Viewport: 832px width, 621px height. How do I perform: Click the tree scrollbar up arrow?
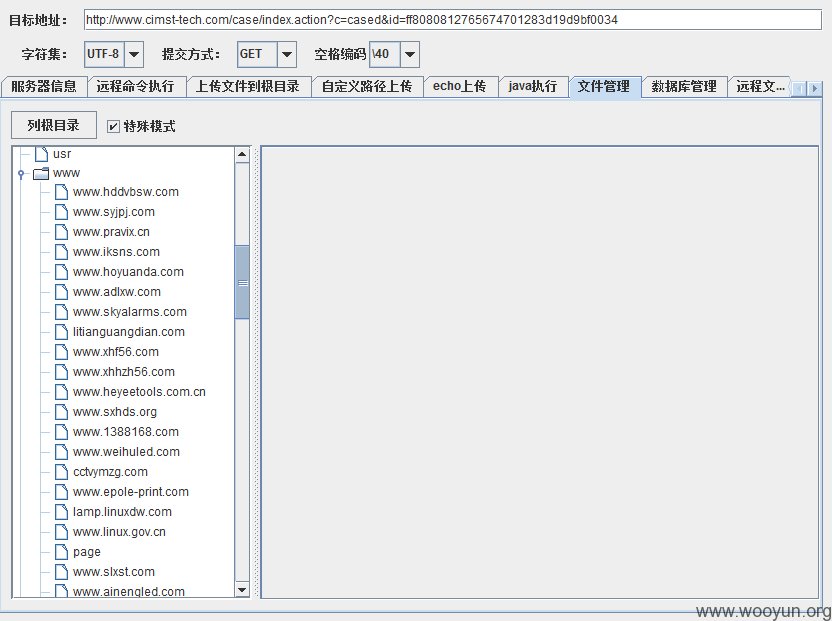pos(242,154)
